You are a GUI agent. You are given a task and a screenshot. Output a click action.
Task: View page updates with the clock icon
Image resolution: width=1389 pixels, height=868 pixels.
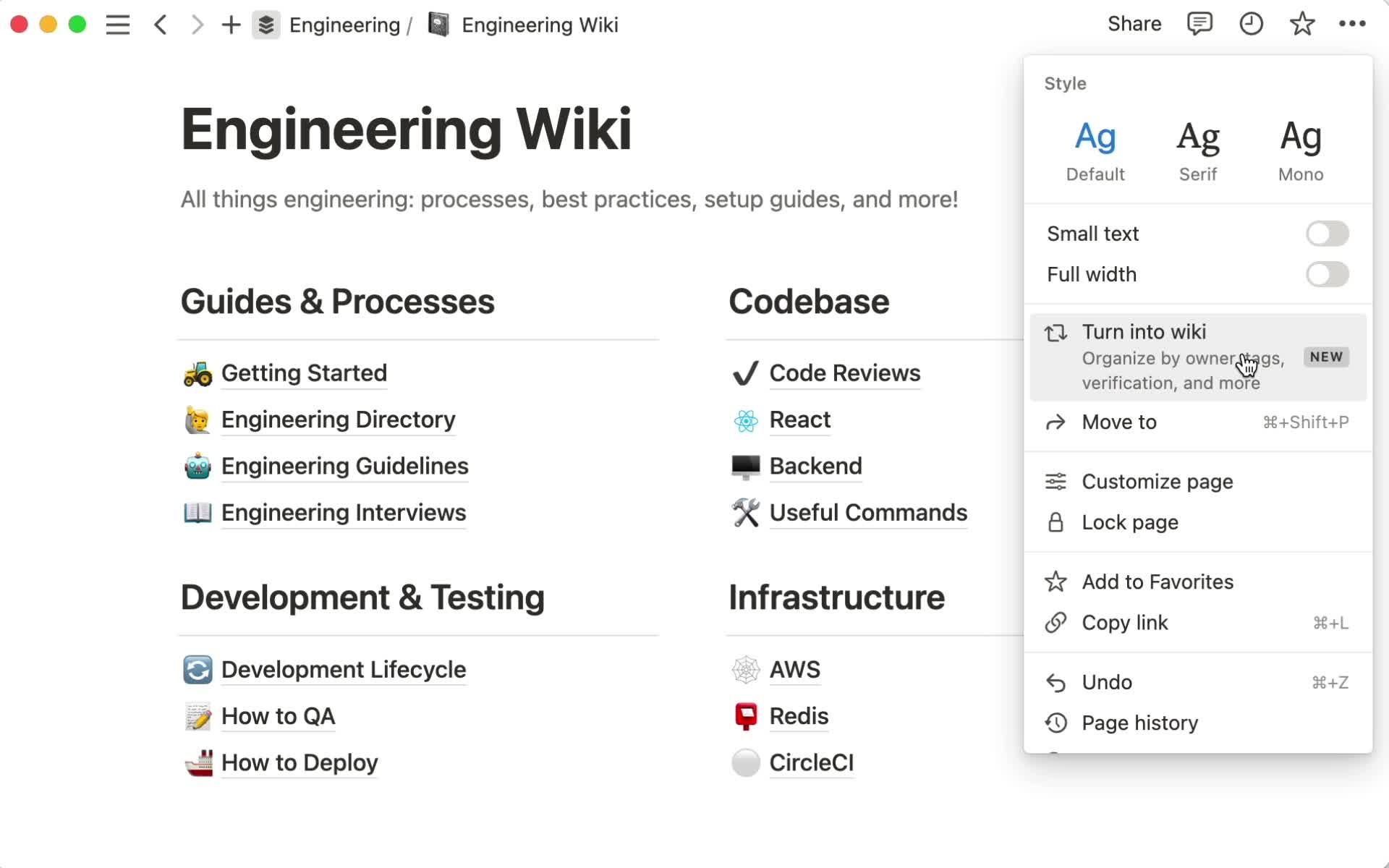[x=1252, y=24]
